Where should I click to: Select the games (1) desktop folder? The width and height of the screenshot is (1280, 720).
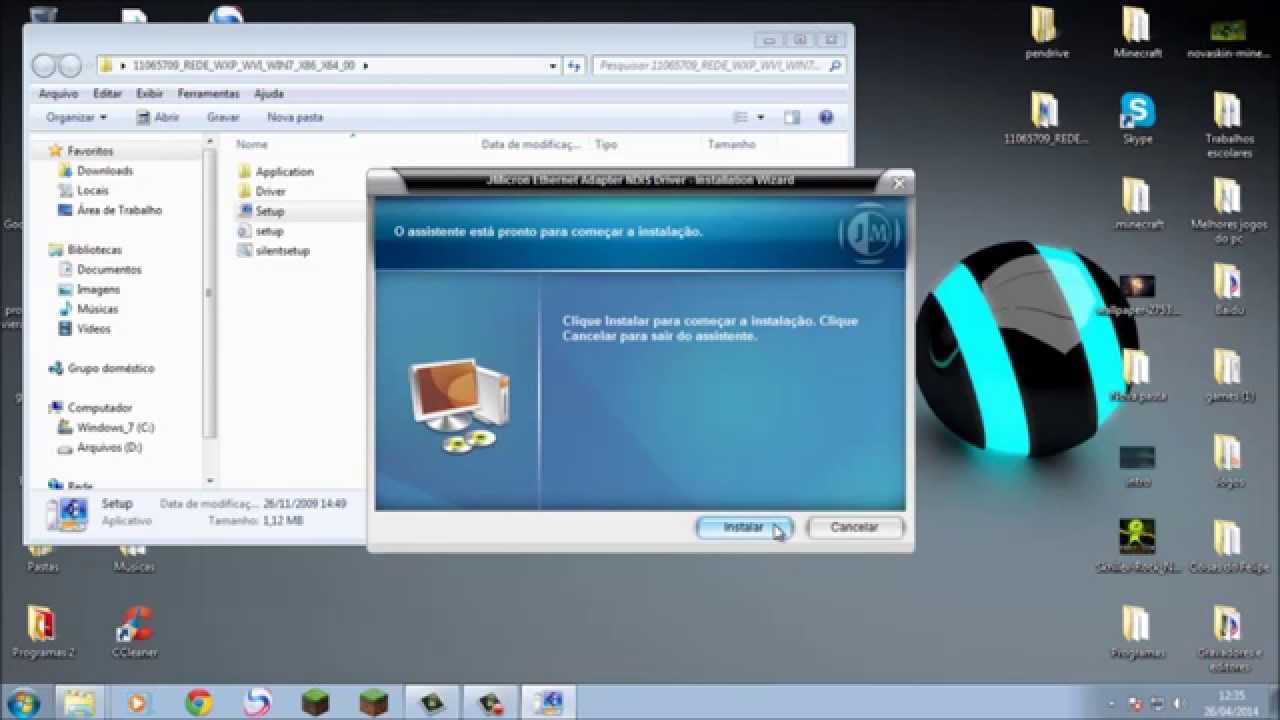coord(1228,376)
